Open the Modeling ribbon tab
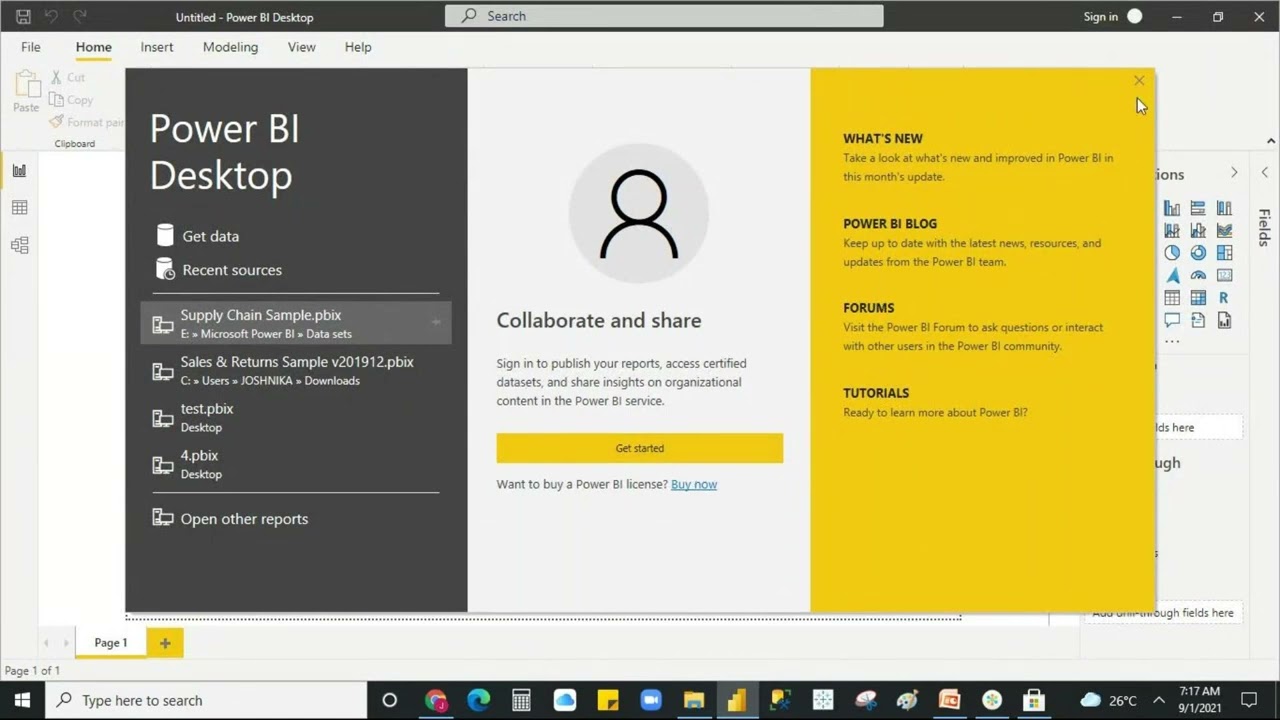The image size is (1280, 720). coord(230,47)
